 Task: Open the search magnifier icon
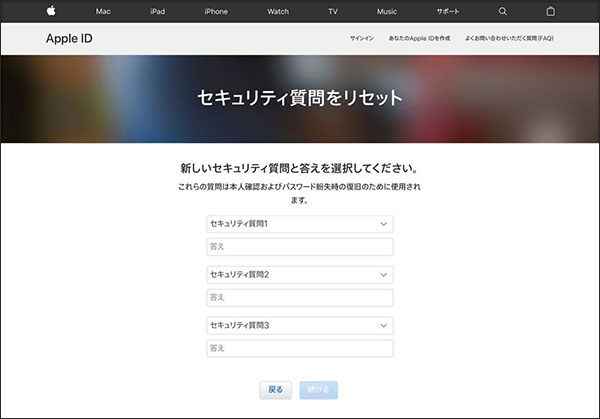pyautogui.click(x=502, y=11)
